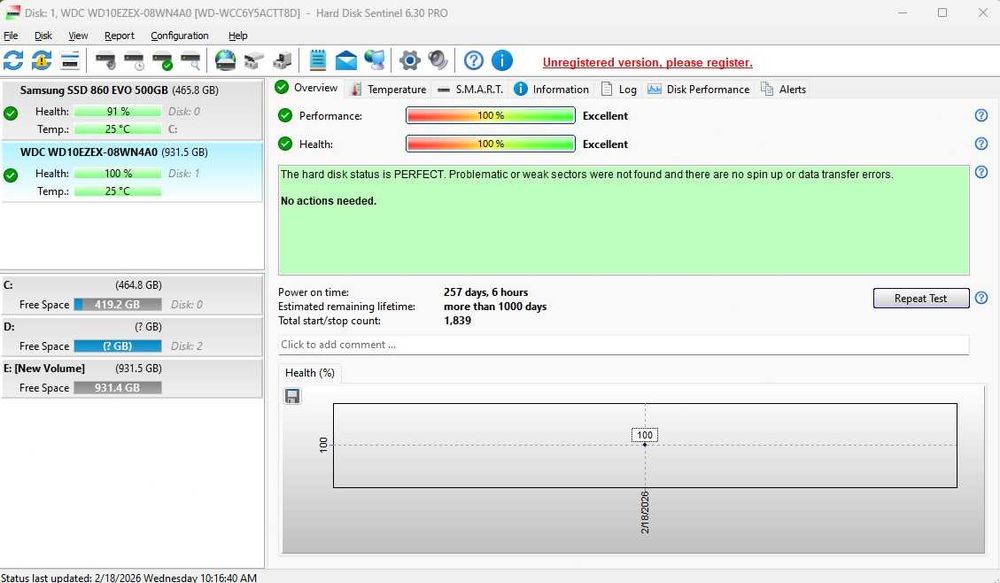1000x583 pixels.
Task: Open the Report menu
Action: click(119, 36)
